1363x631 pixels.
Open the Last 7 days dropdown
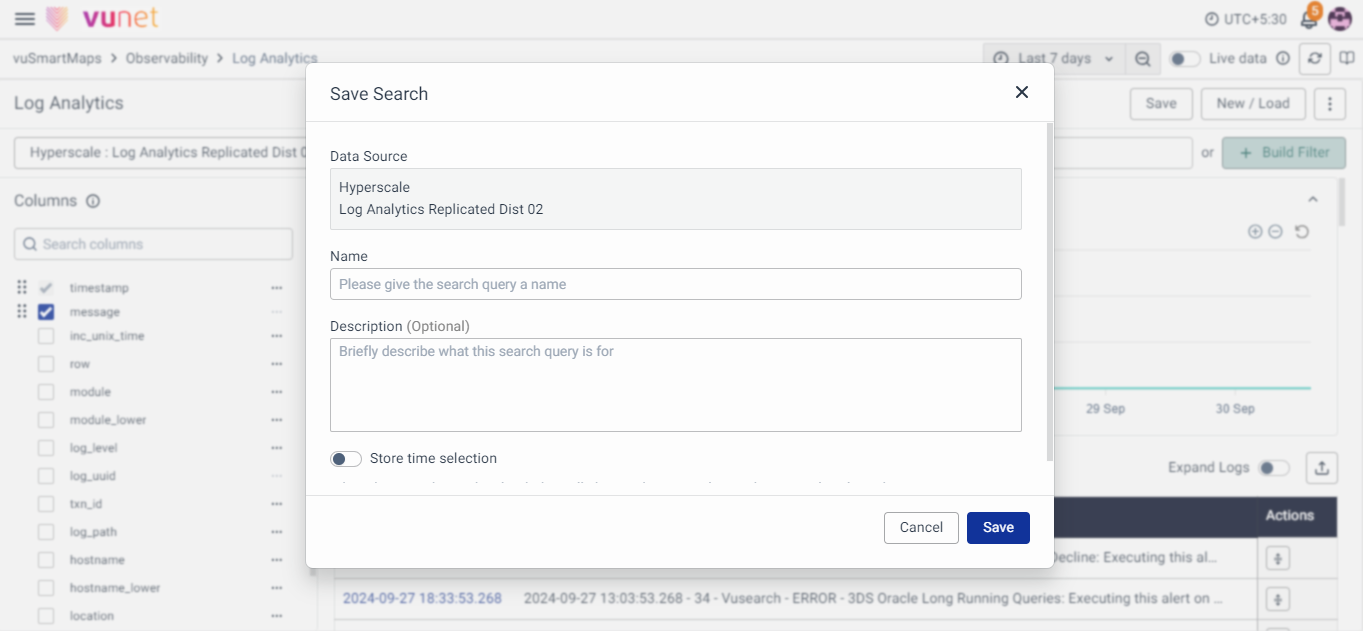1054,59
